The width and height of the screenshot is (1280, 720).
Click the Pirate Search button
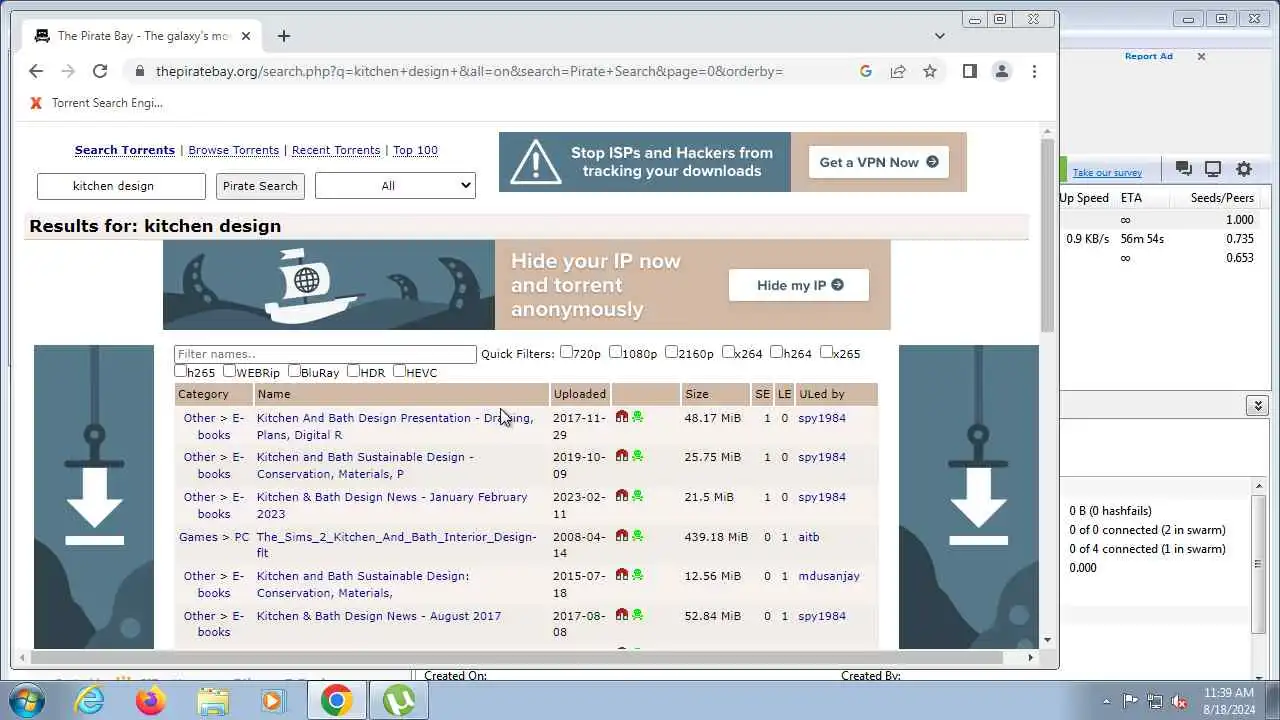(260, 186)
